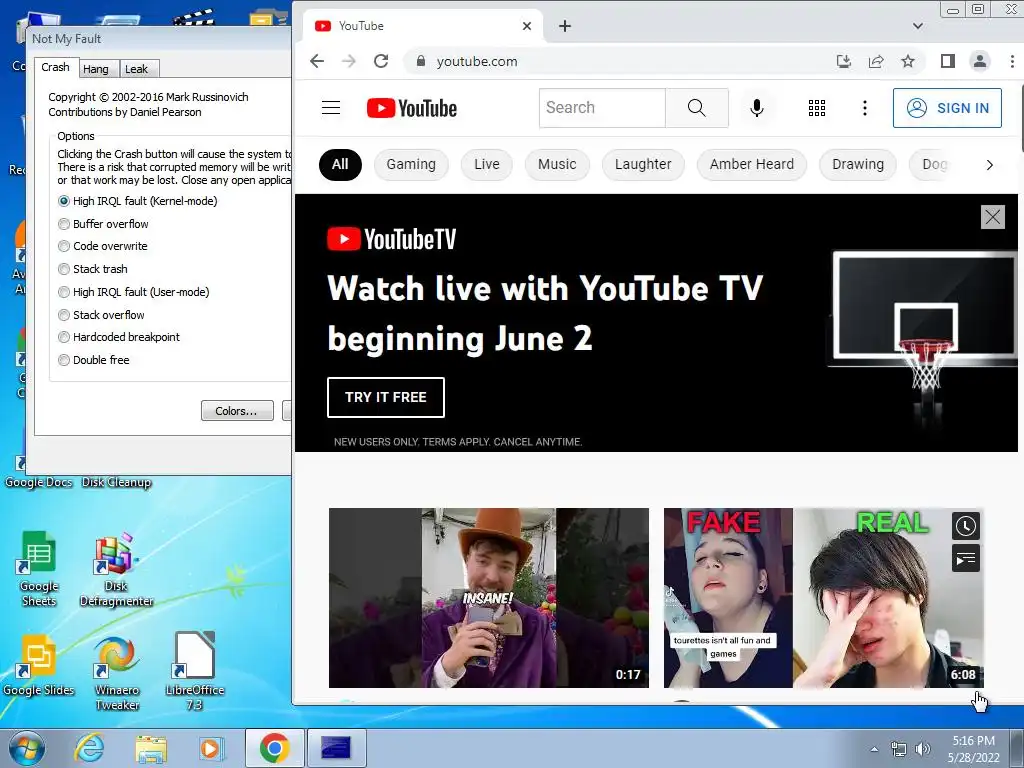The width and height of the screenshot is (1024, 768).
Task: Filter YouTube feed by the All chip
Action: [x=340, y=165]
